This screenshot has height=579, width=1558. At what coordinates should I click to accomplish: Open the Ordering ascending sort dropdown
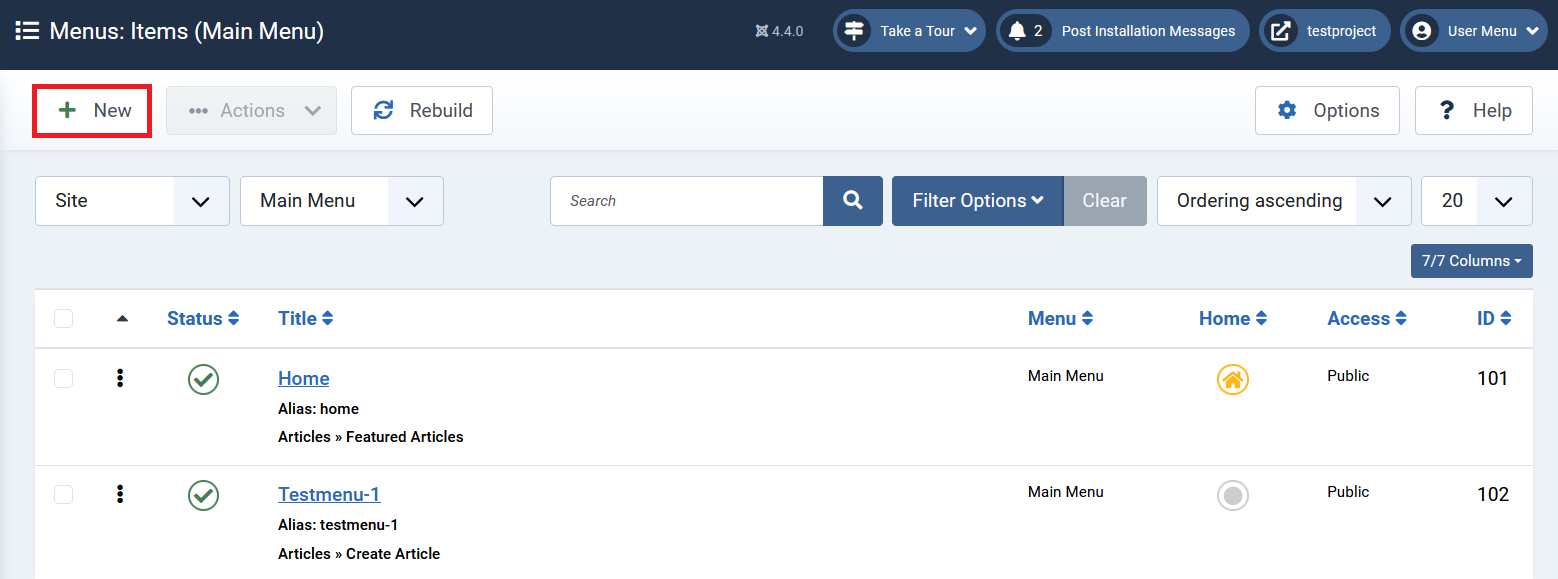1284,201
